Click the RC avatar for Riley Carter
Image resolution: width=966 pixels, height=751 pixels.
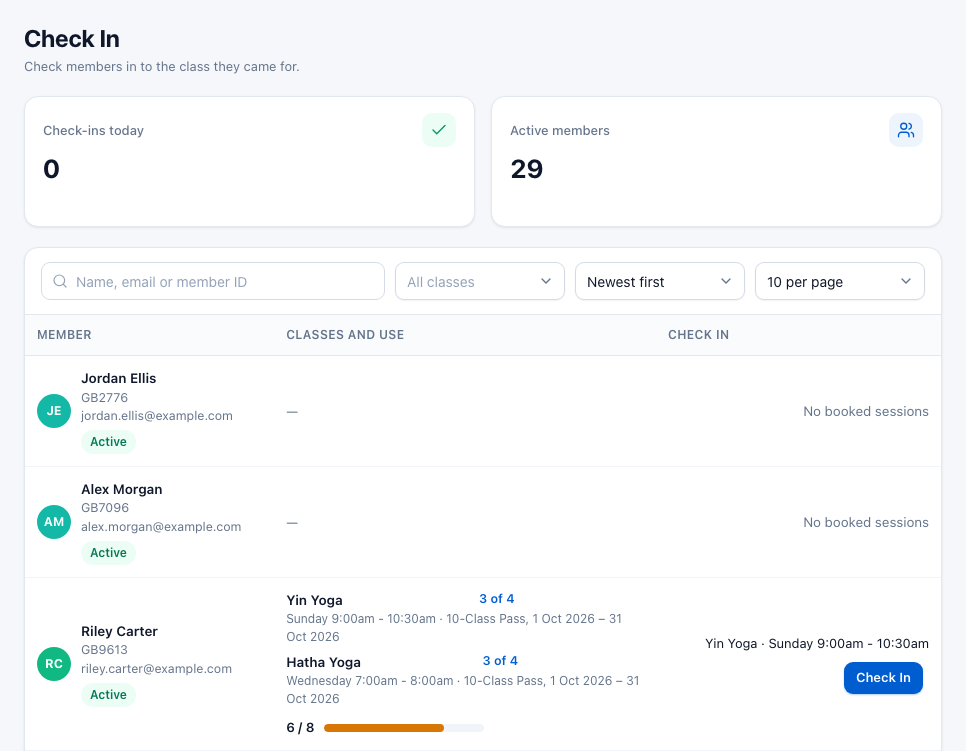(54, 664)
